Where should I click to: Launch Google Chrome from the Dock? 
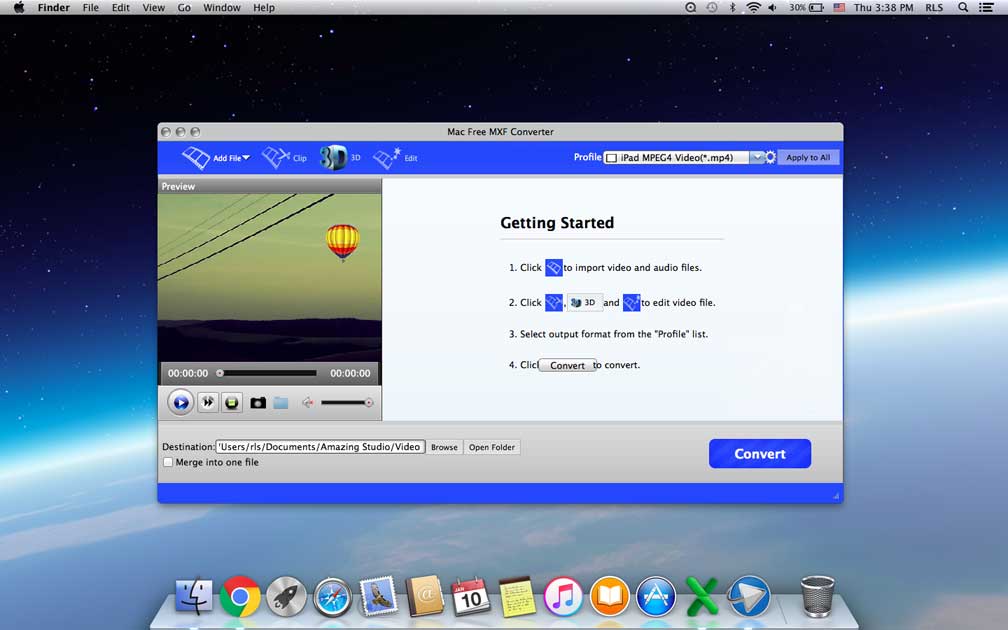click(240, 597)
